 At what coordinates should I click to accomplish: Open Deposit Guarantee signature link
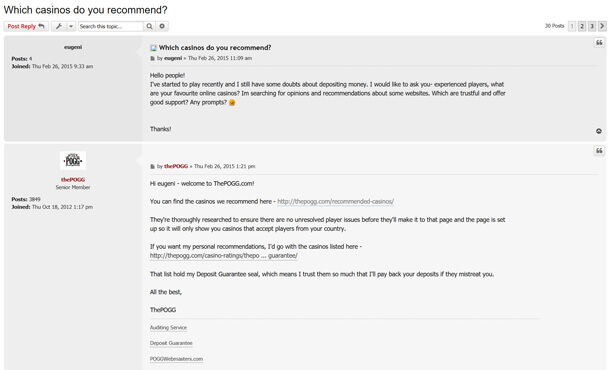click(171, 343)
